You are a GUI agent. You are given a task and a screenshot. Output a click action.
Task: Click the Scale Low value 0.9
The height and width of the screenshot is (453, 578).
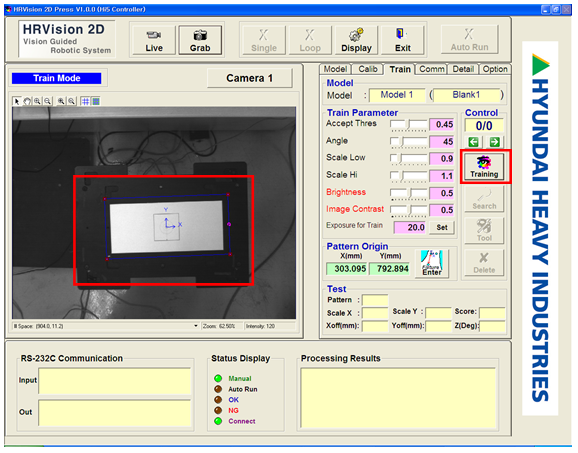(442, 159)
